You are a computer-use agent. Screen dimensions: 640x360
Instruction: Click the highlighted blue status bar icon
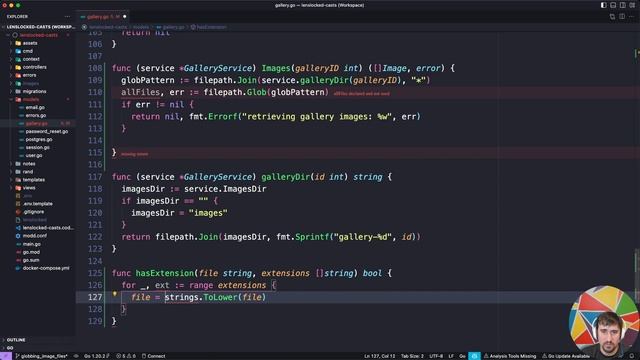(x=474, y=356)
